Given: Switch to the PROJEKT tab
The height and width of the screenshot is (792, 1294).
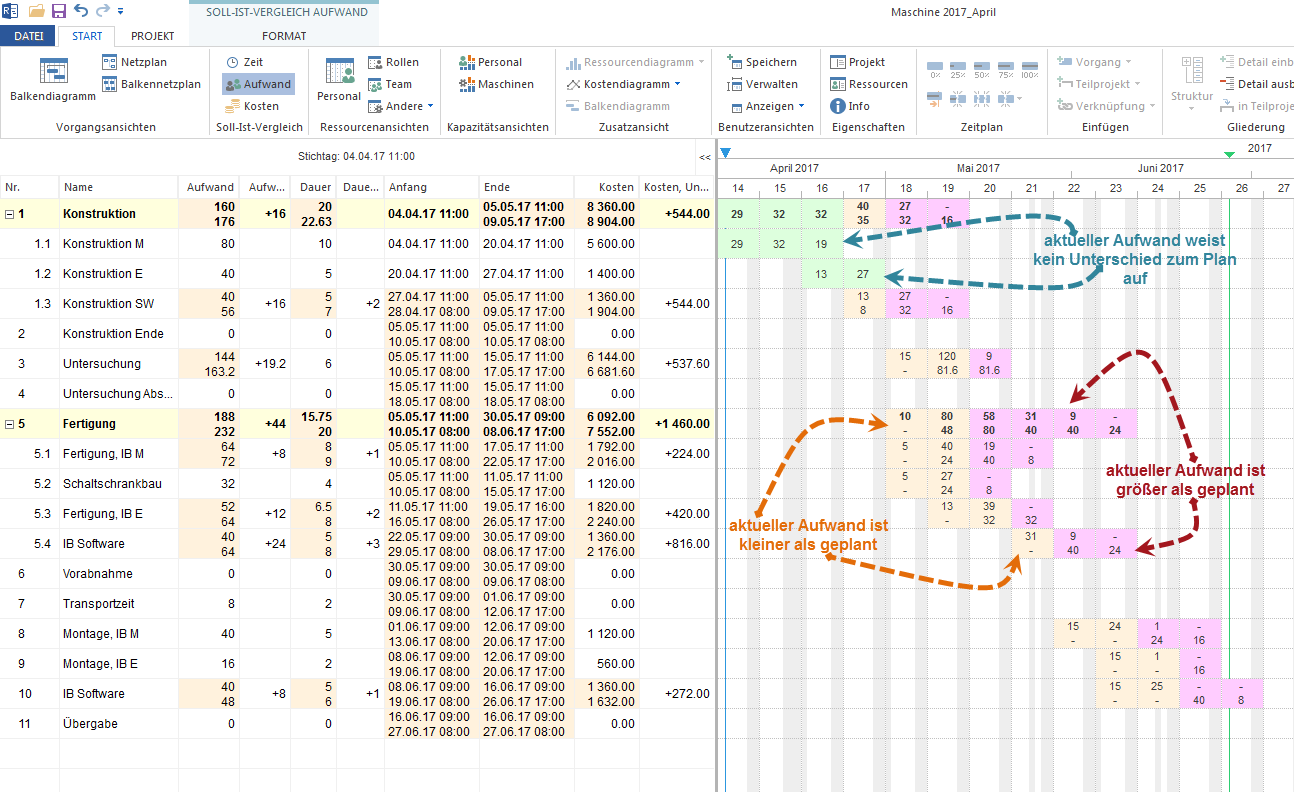Looking at the screenshot, I should 152,36.
